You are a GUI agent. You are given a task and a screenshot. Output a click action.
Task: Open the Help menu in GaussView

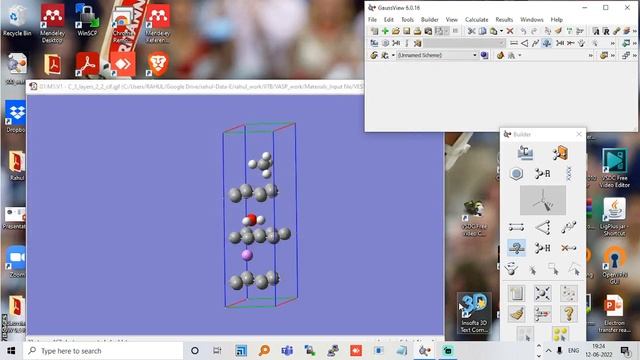(x=556, y=20)
